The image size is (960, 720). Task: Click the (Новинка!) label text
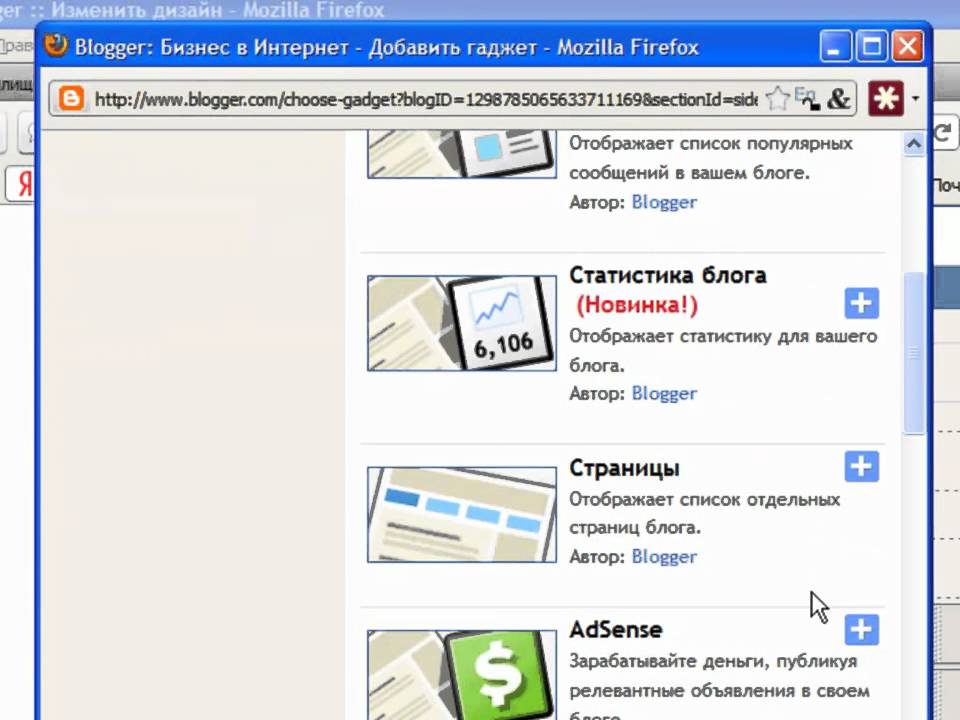637,305
